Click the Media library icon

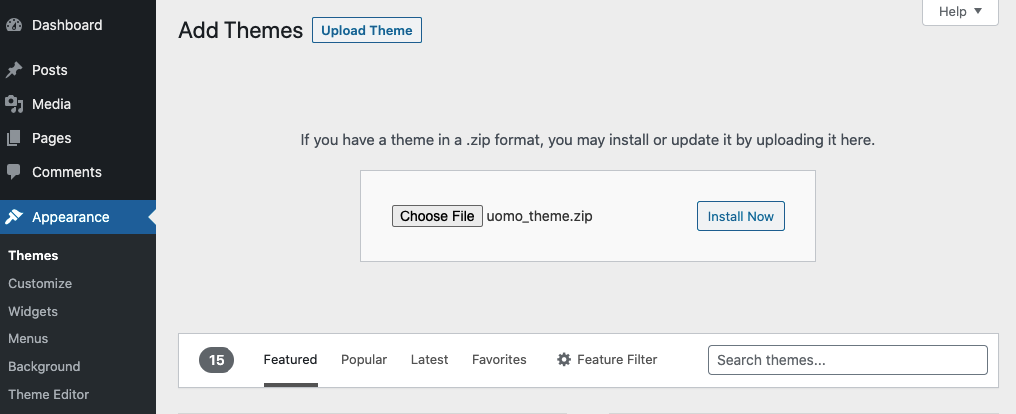[x=14, y=104]
